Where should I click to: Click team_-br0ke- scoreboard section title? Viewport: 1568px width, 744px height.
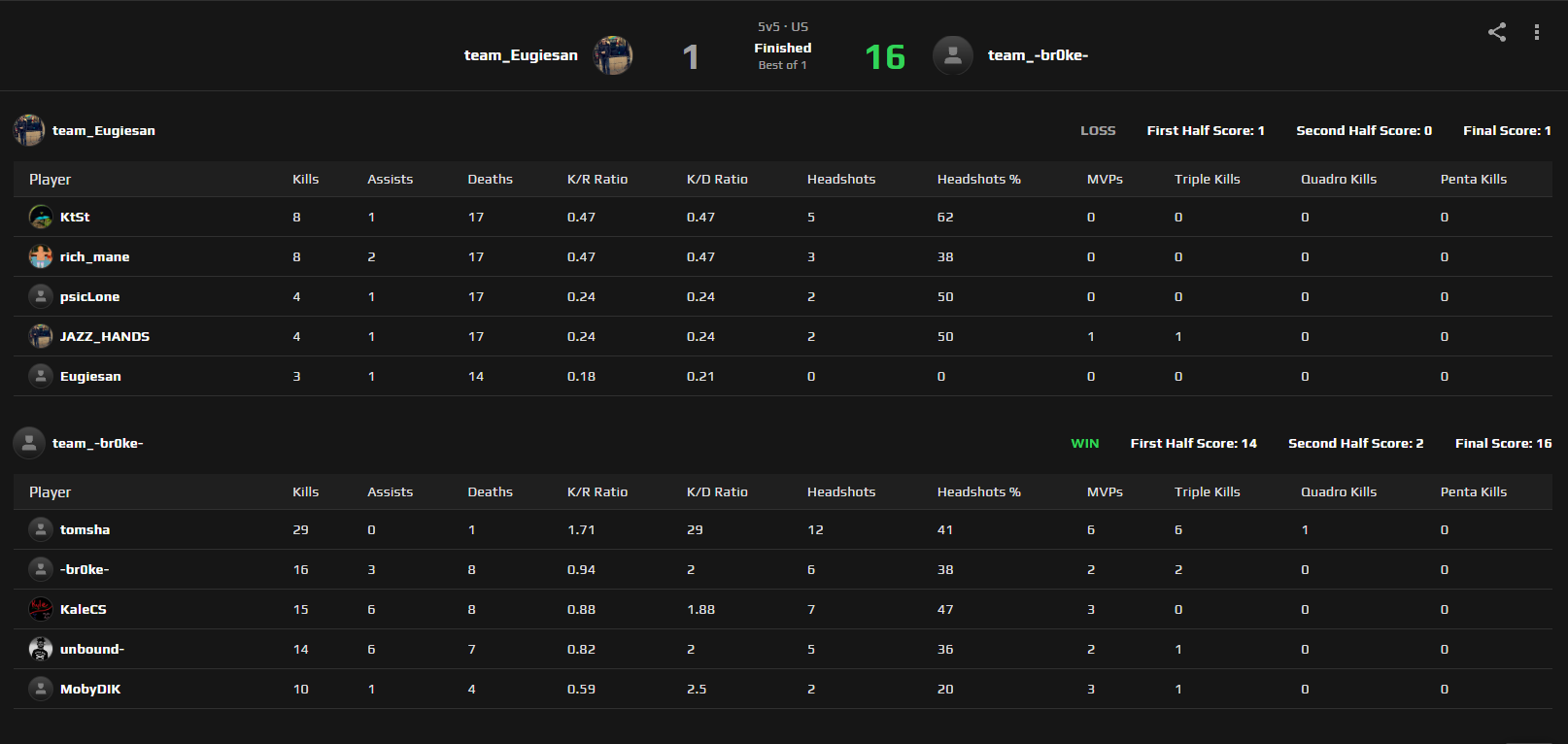[97, 443]
